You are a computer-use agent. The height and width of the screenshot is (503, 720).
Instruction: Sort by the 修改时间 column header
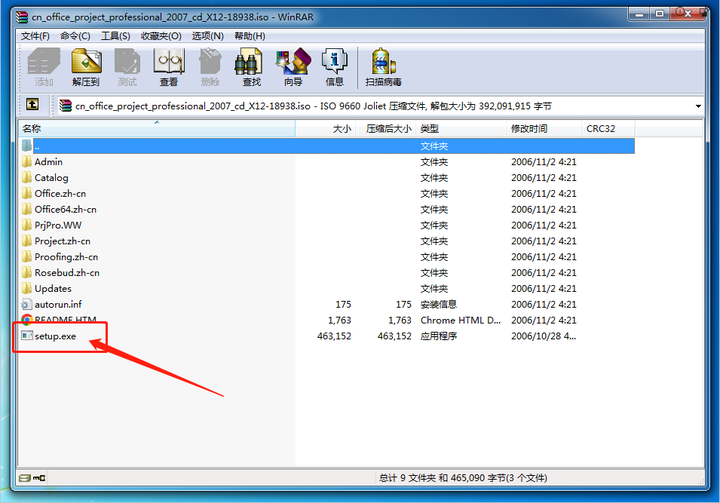[544, 129]
